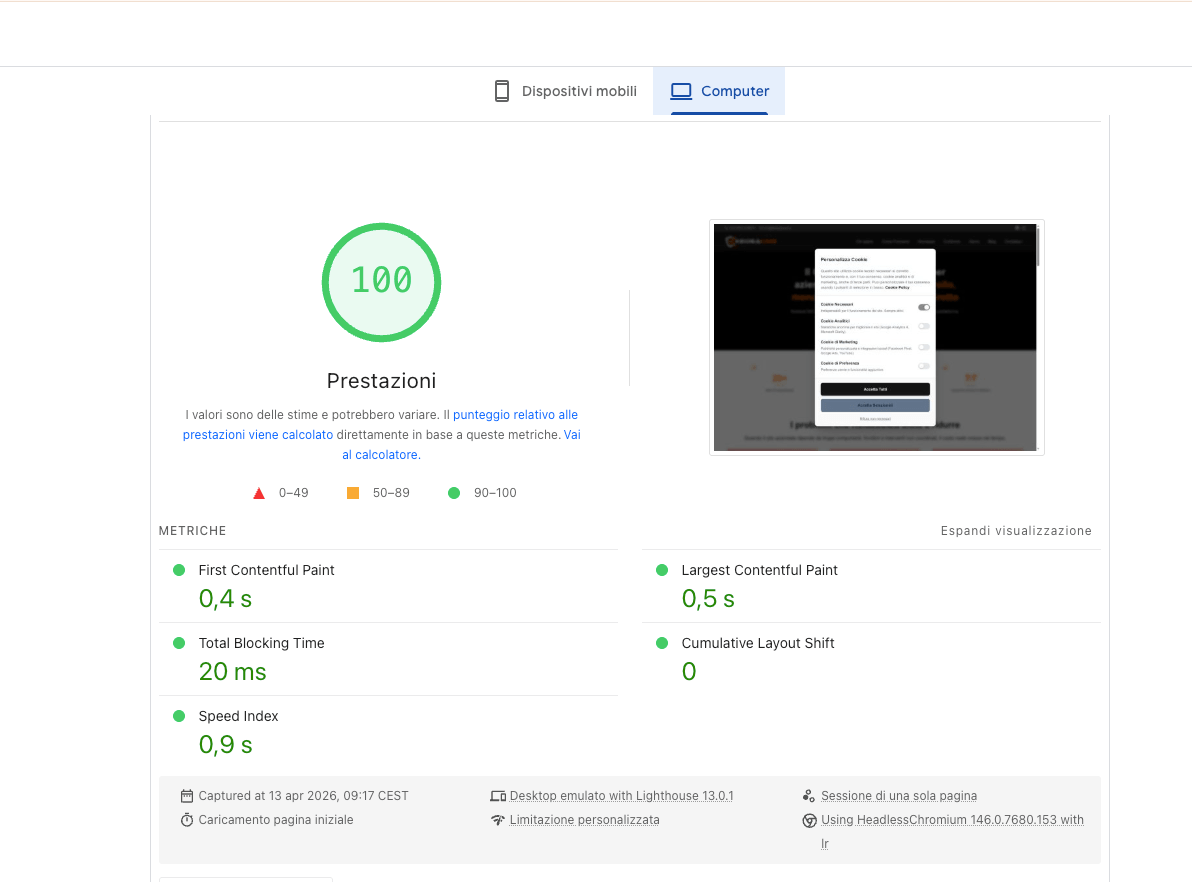Screen dimensions: 1192x882
Task: Click the desktop emulation icon in the footer
Action: (x=499, y=795)
